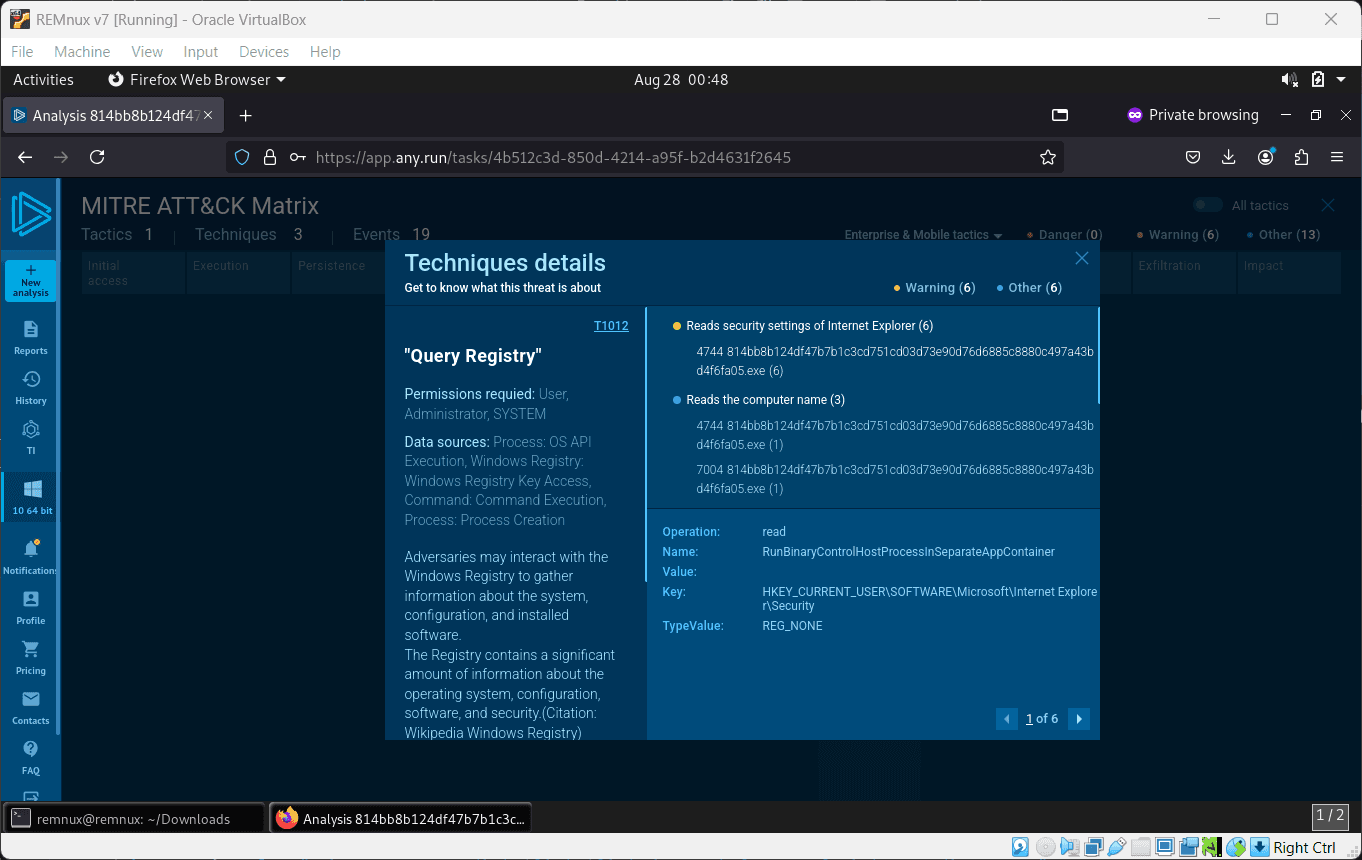
Task: Open Notifications bell icon
Action: tap(31, 557)
